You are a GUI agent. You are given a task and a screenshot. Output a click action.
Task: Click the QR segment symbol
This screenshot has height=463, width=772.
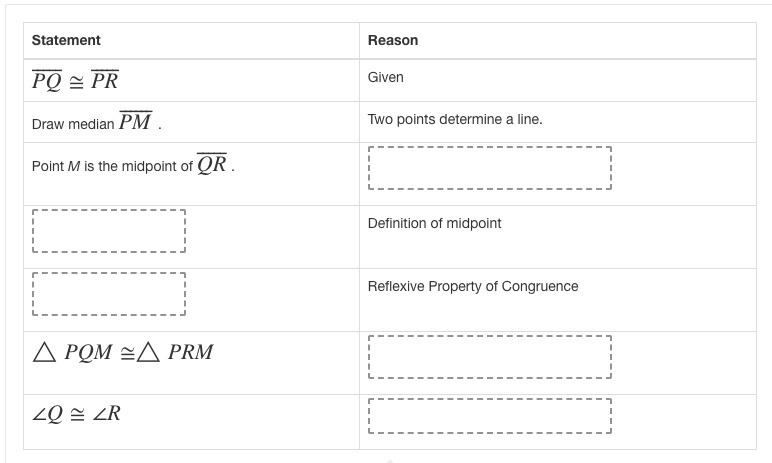[212, 164]
